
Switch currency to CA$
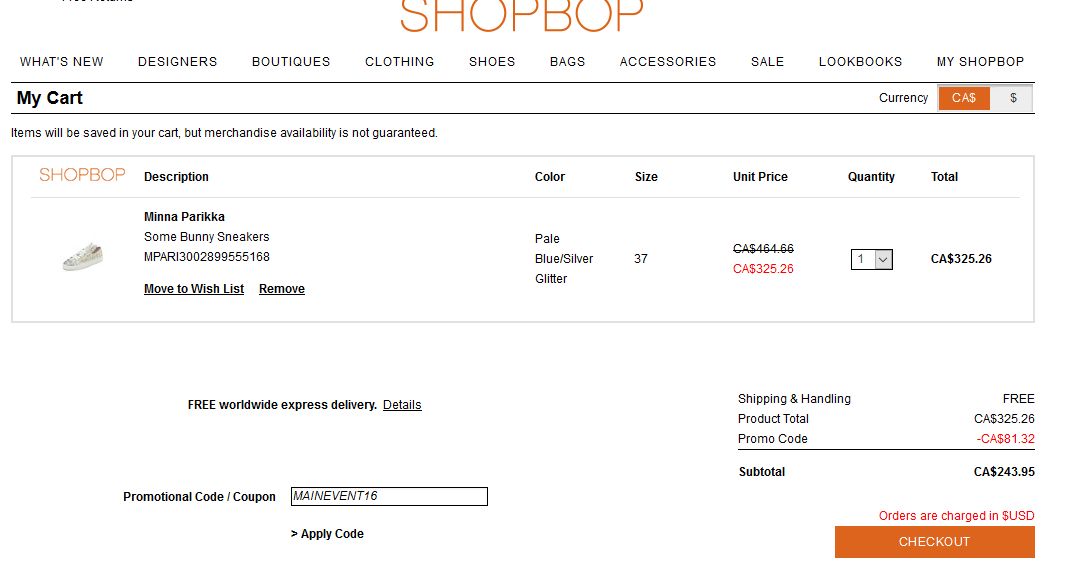click(x=963, y=98)
